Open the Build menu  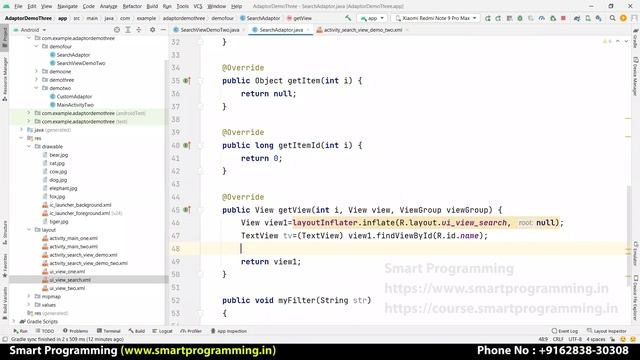(x=152, y=6)
